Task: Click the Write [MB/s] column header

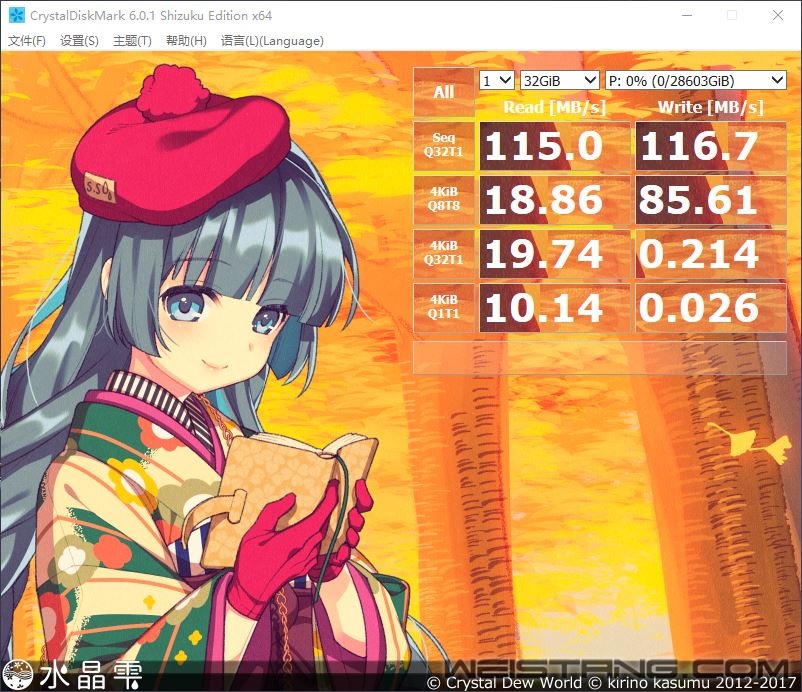Action: tap(710, 108)
